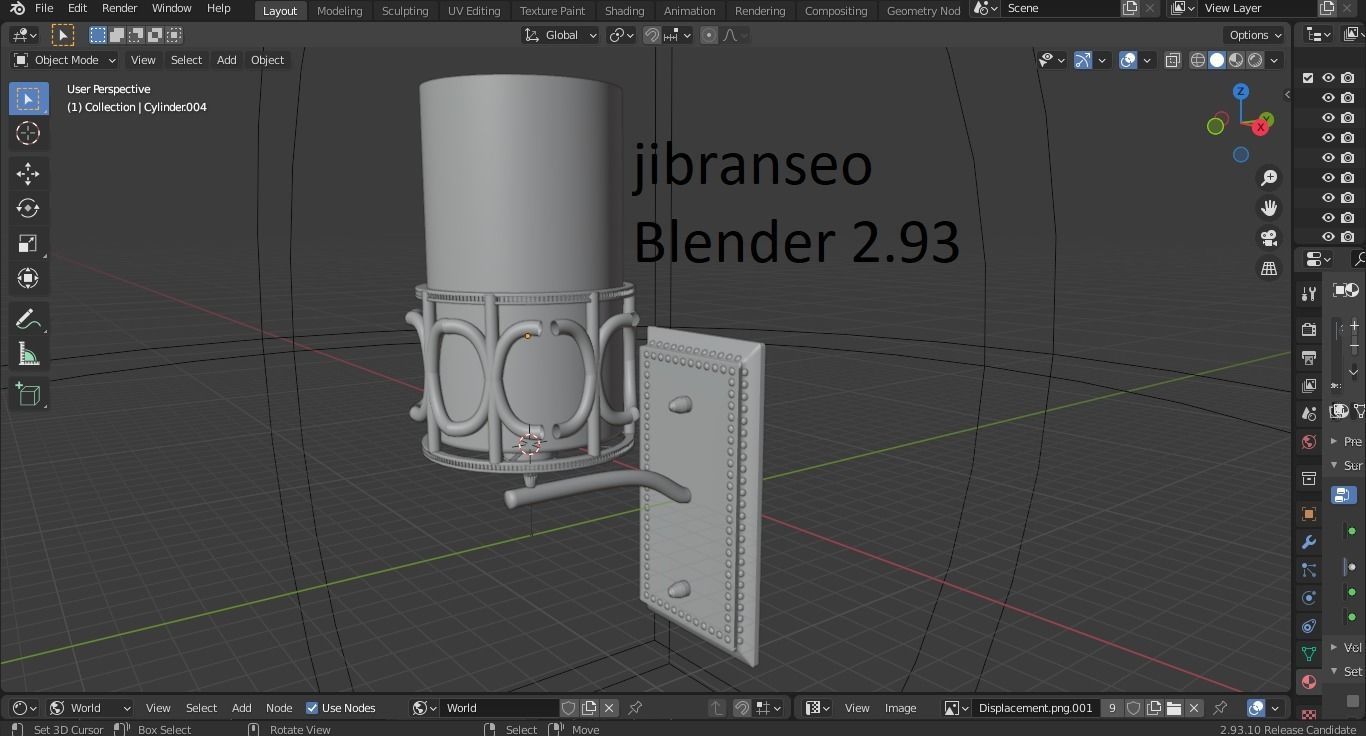Choose the Move tool
Viewport: 1366px width, 736px height.
point(28,173)
